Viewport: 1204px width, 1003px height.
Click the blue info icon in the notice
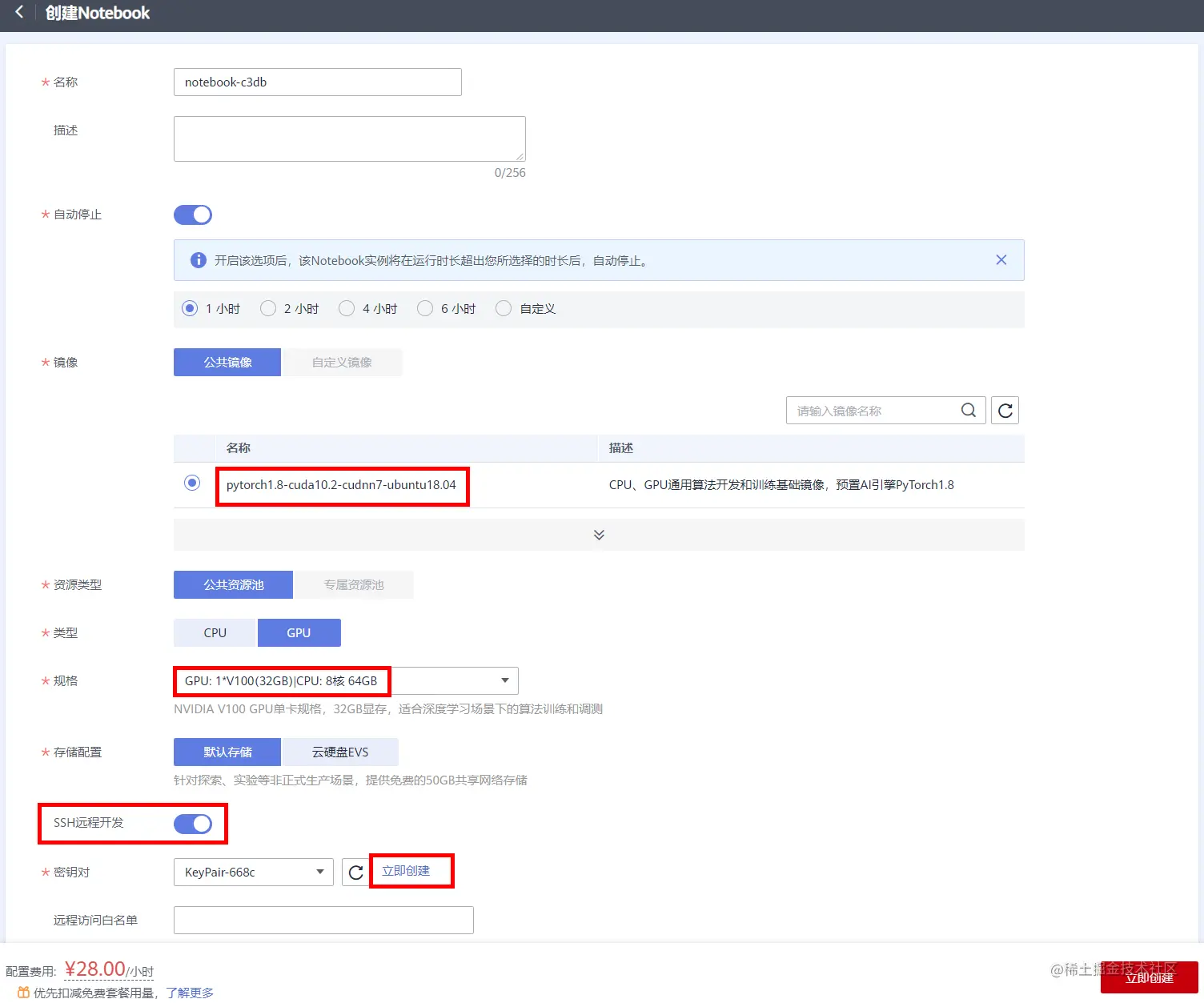coord(198,260)
